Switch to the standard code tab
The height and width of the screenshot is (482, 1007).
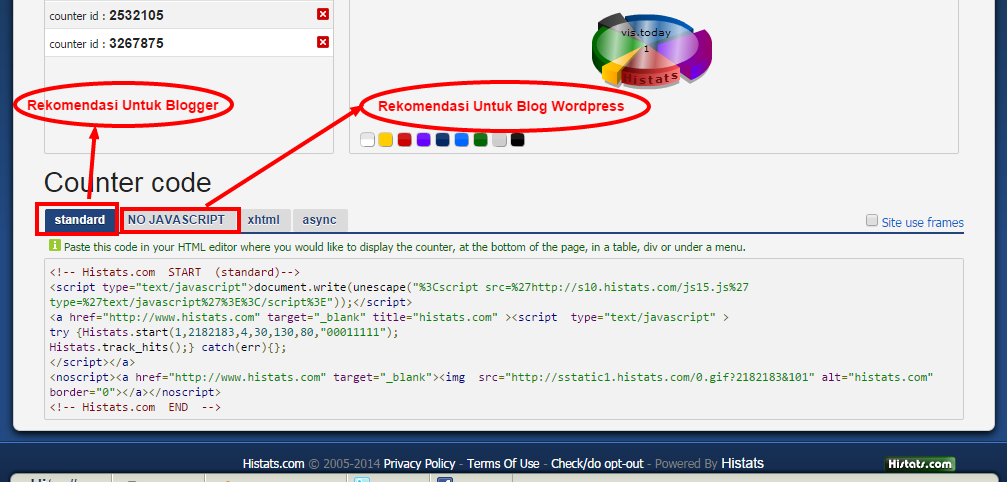pyautogui.click(x=80, y=220)
